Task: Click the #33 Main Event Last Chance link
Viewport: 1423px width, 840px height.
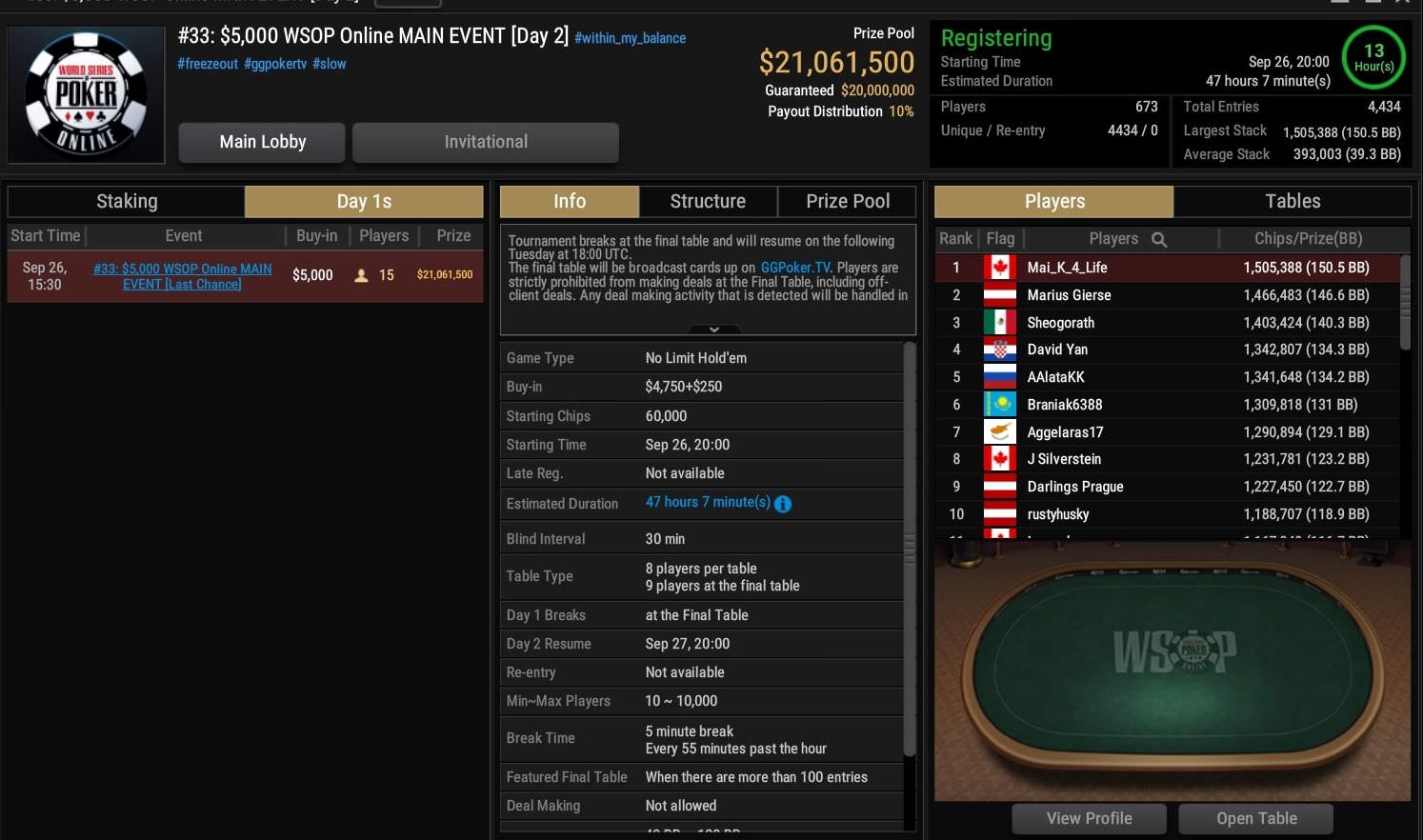Action: (x=182, y=276)
